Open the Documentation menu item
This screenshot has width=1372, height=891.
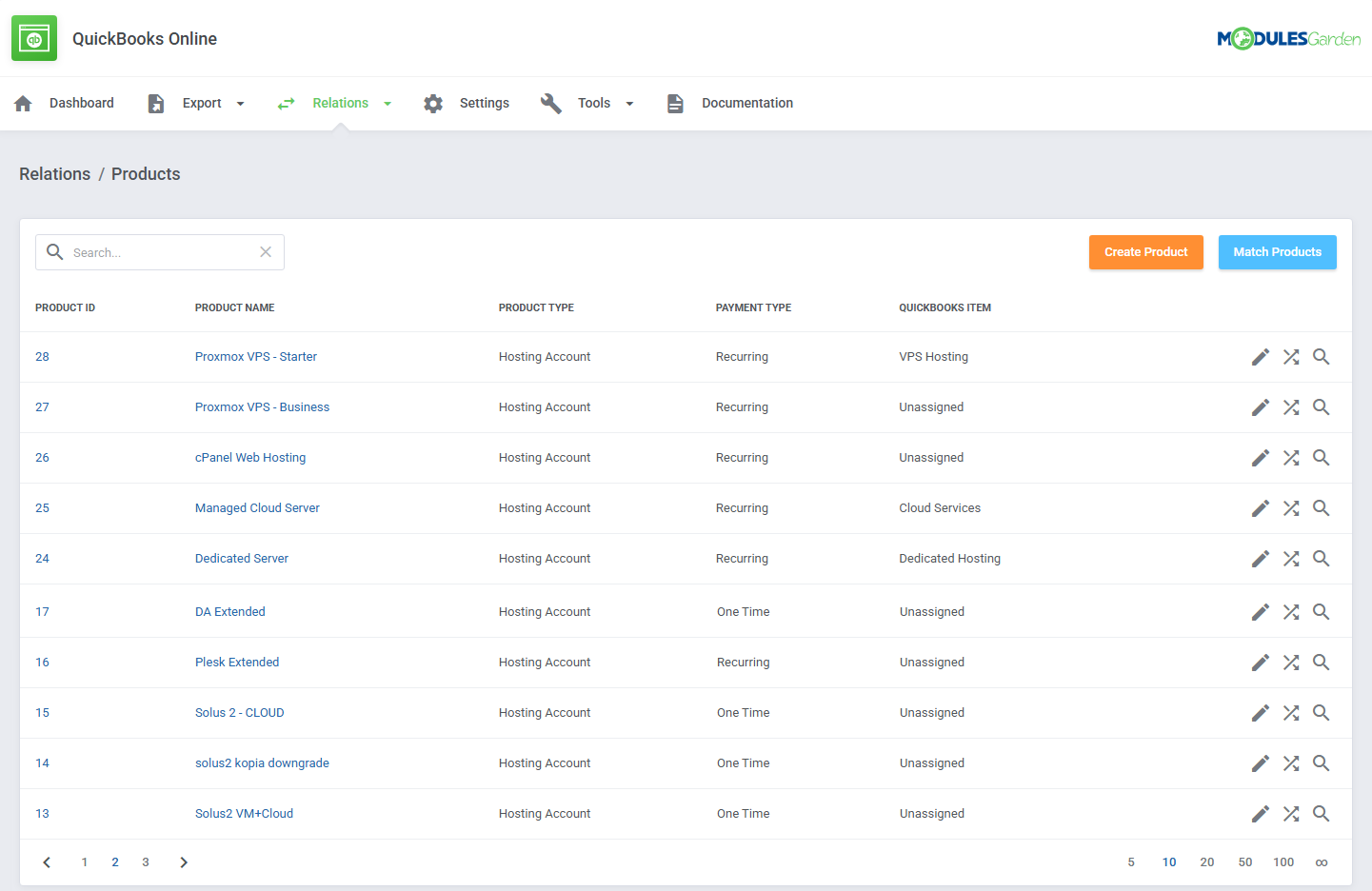[747, 104]
